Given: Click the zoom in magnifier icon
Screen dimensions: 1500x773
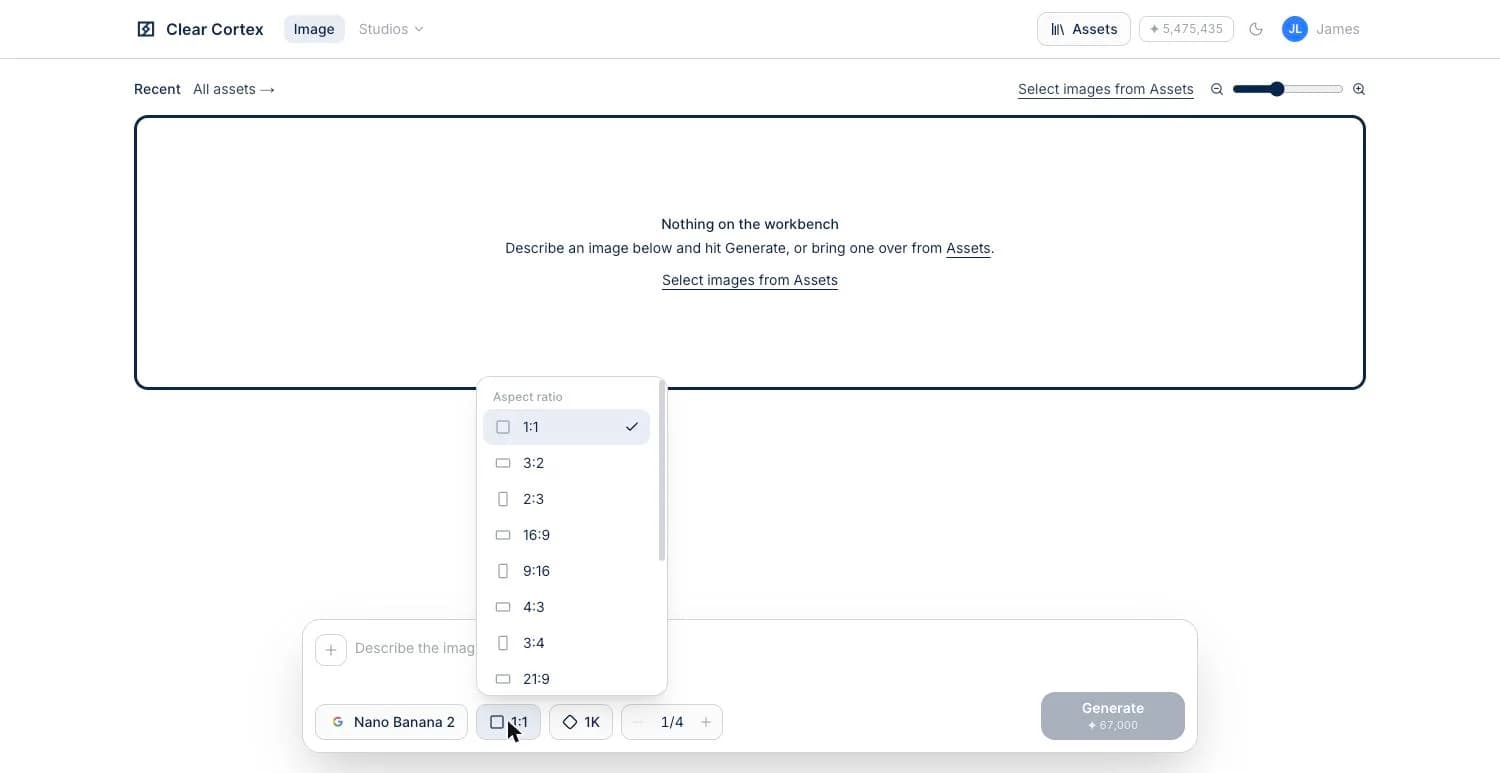Looking at the screenshot, I should click(1359, 89).
